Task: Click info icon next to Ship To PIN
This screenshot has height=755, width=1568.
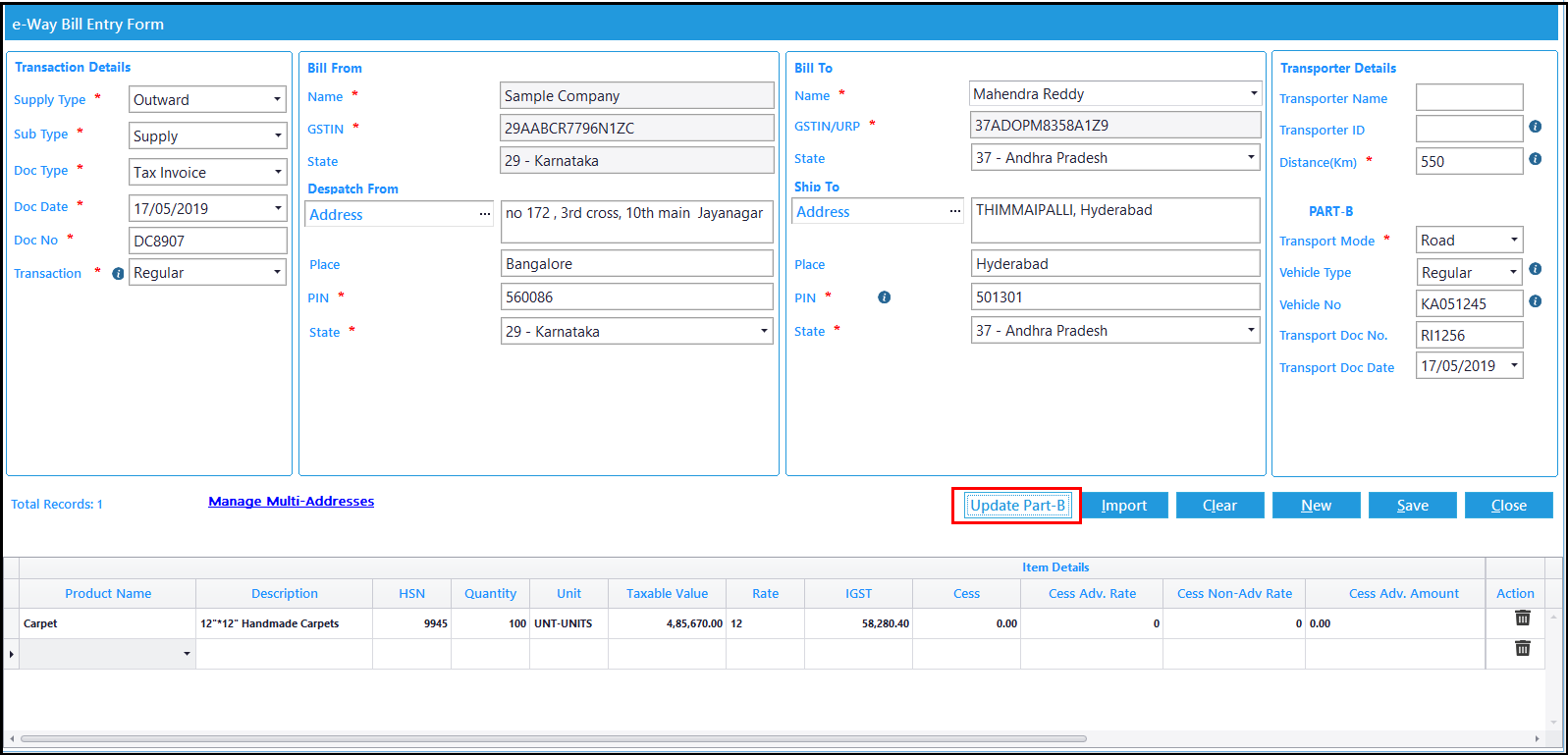Action: coord(885,297)
